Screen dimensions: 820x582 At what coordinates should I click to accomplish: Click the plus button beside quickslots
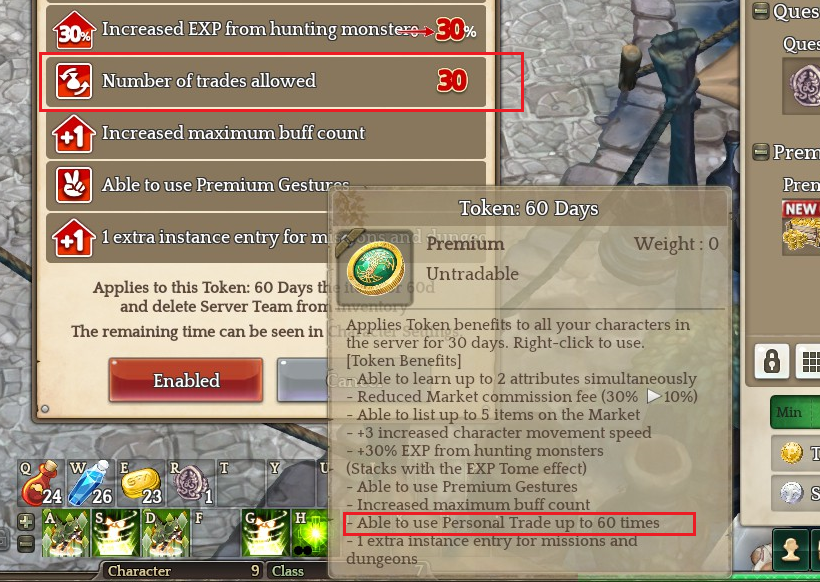tap(26, 521)
